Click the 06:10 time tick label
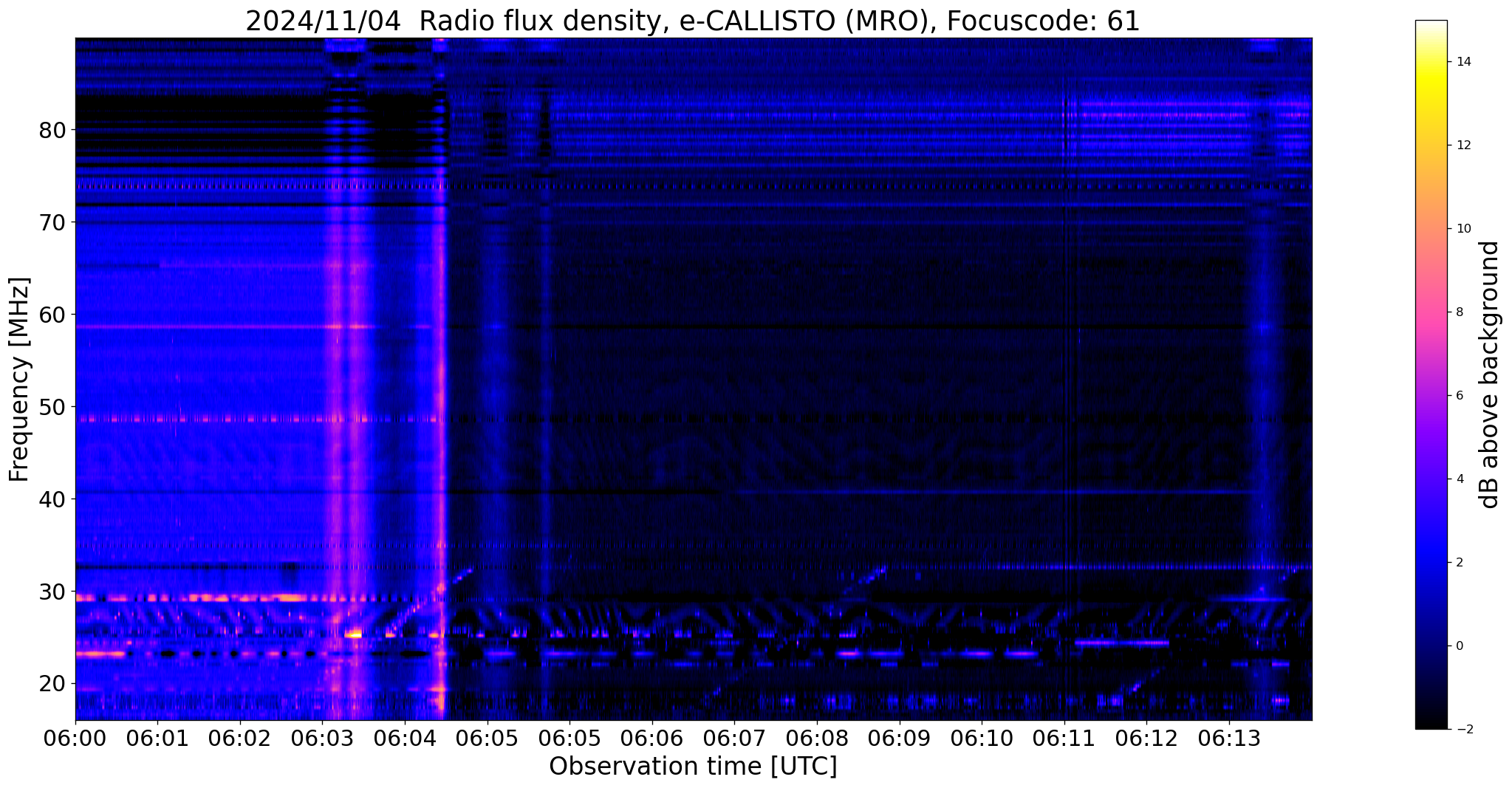The height and width of the screenshot is (788, 1512). [x=982, y=739]
